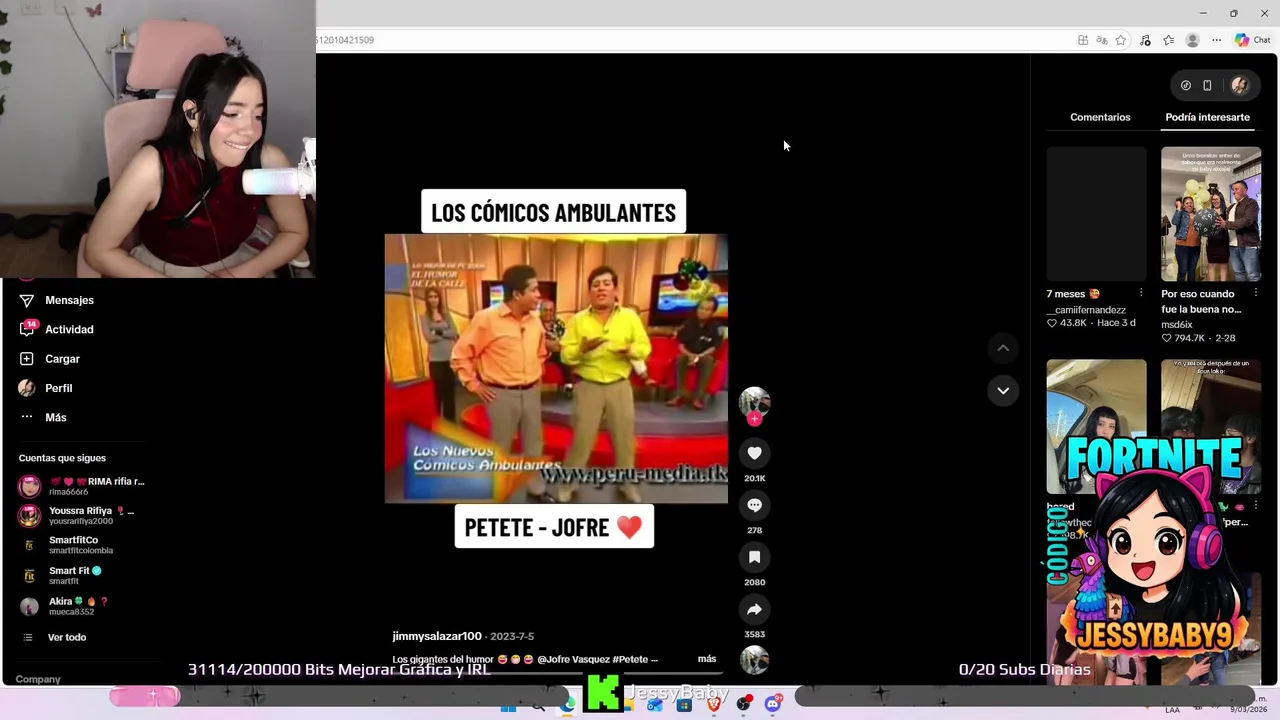Open Edge split-screen apps icon
The height and width of the screenshot is (720, 1280).
(x=1083, y=40)
